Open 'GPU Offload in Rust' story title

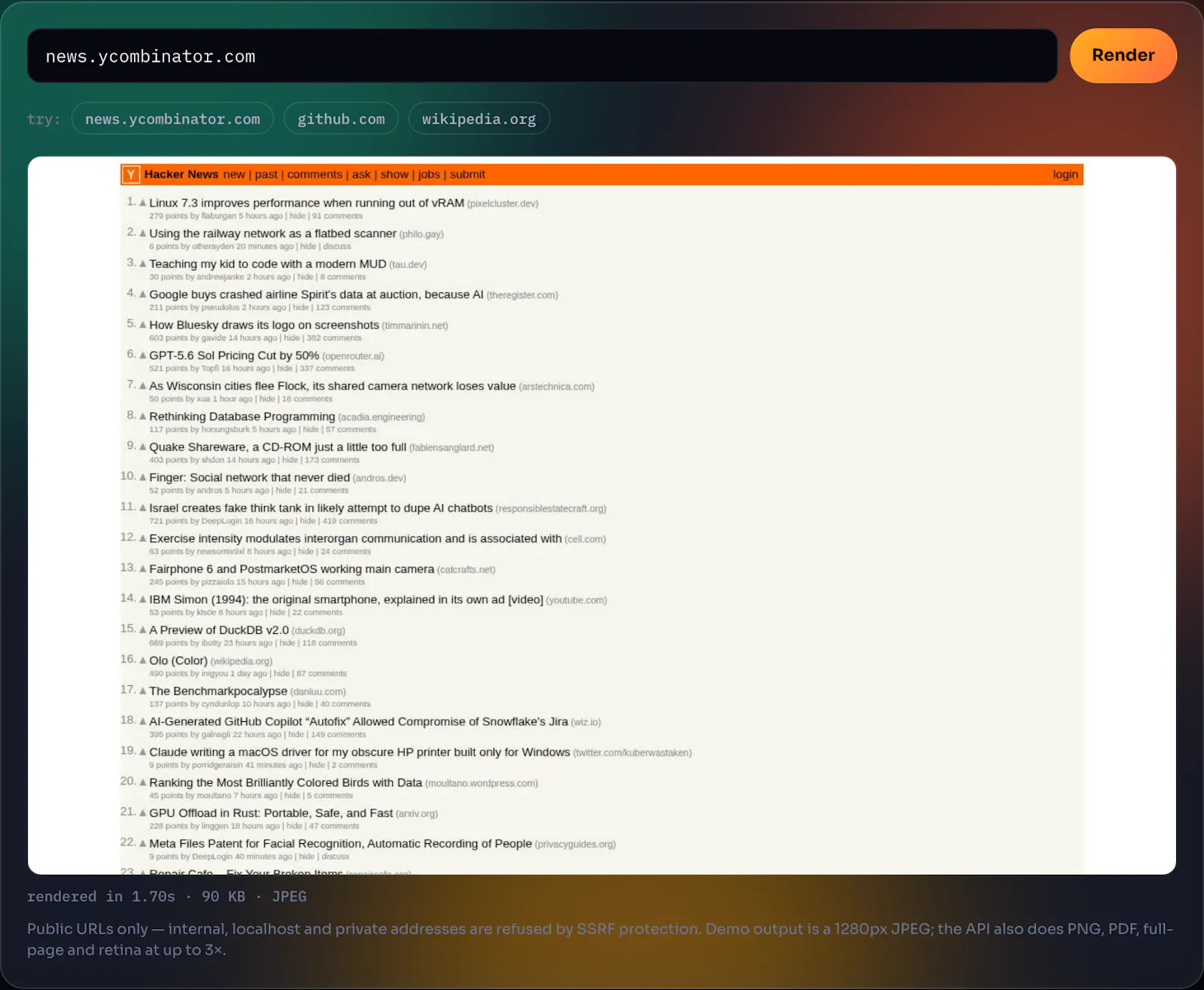[x=271, y=813]
